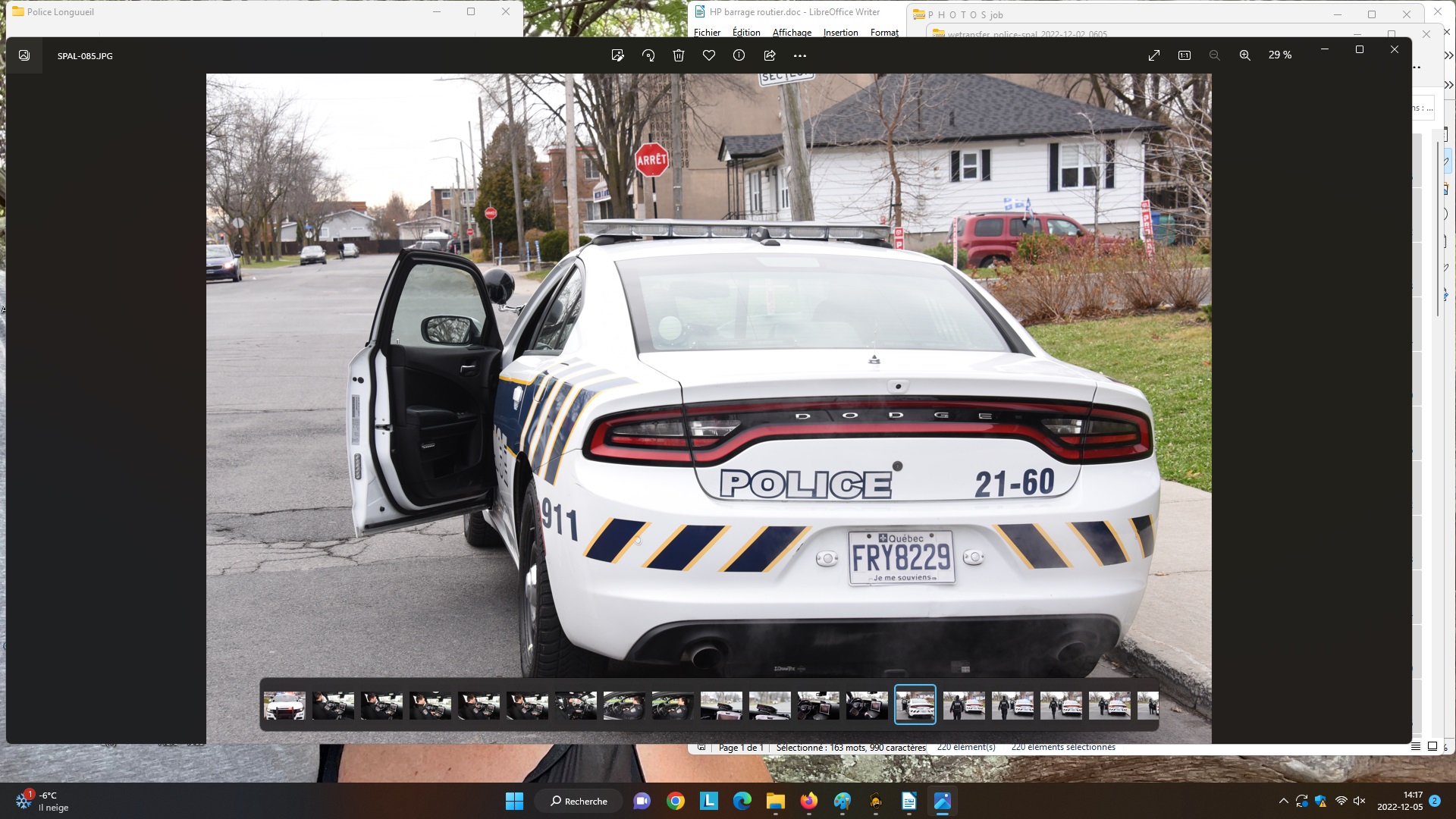Image resolution: width=1456 pixels, height=819 pixels.
Task: Rotate the photo with rotate icon
Action: (648, 55)
